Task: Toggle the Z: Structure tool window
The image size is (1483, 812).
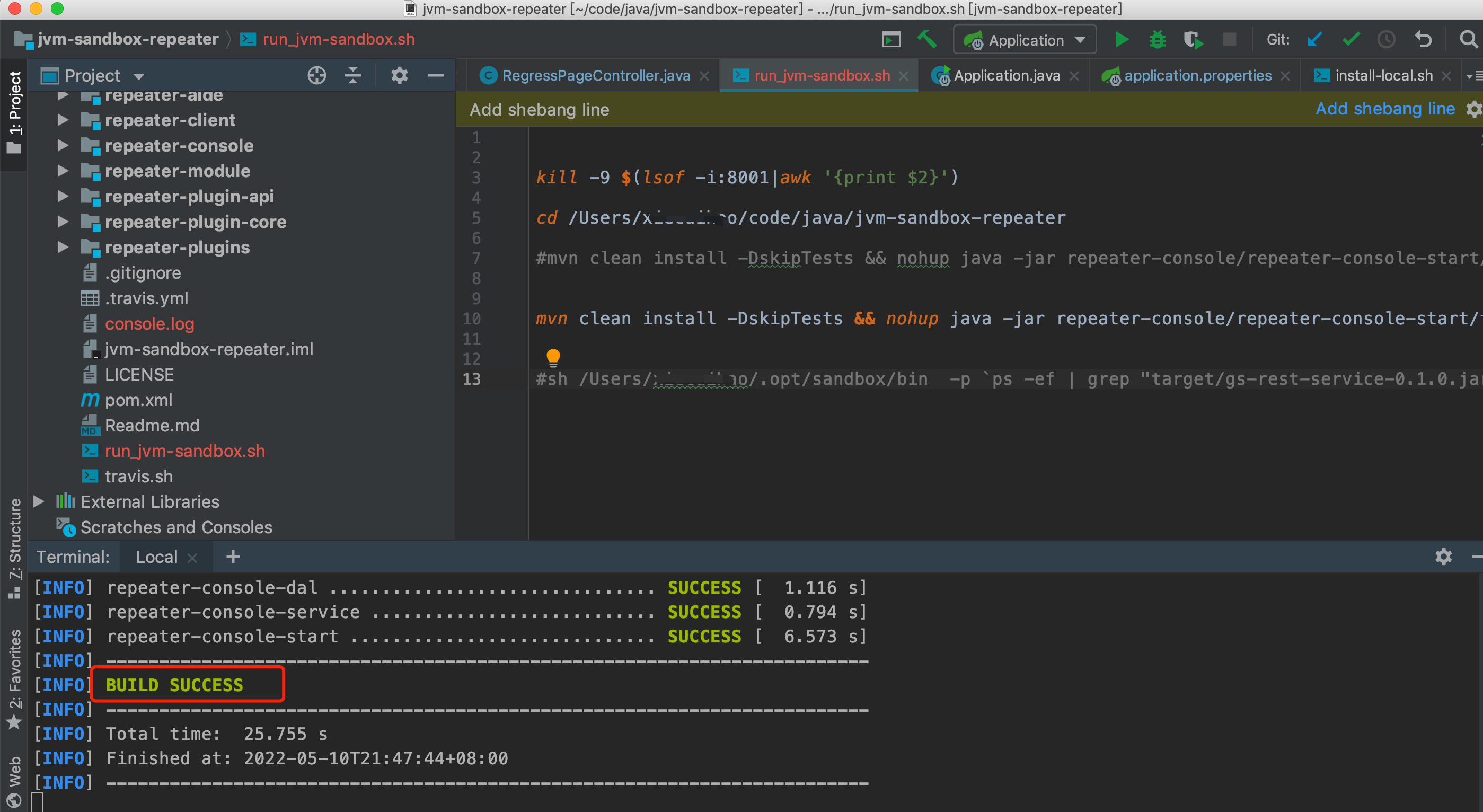Action: 14,547
